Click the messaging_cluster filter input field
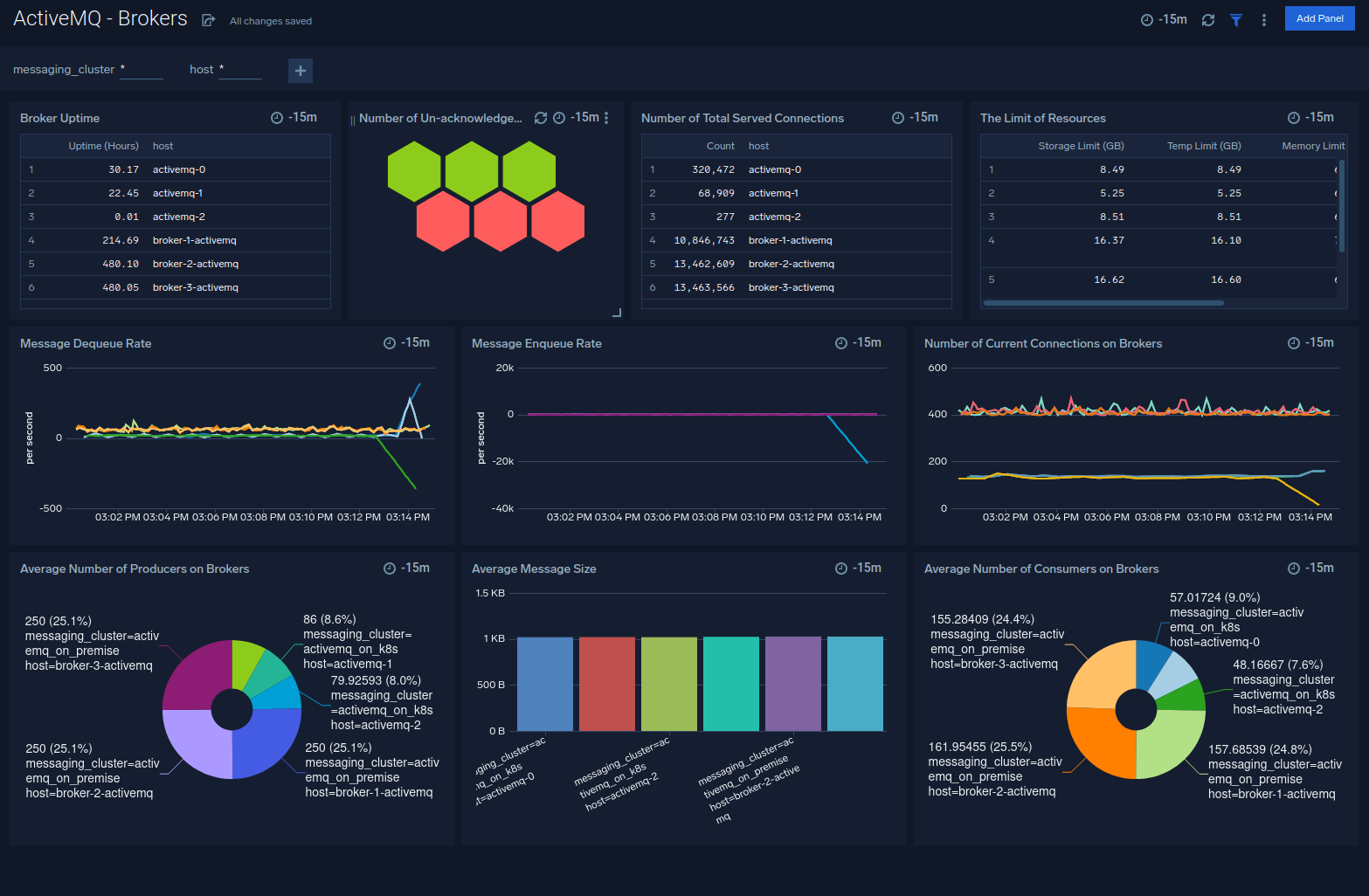 (142, 70)
